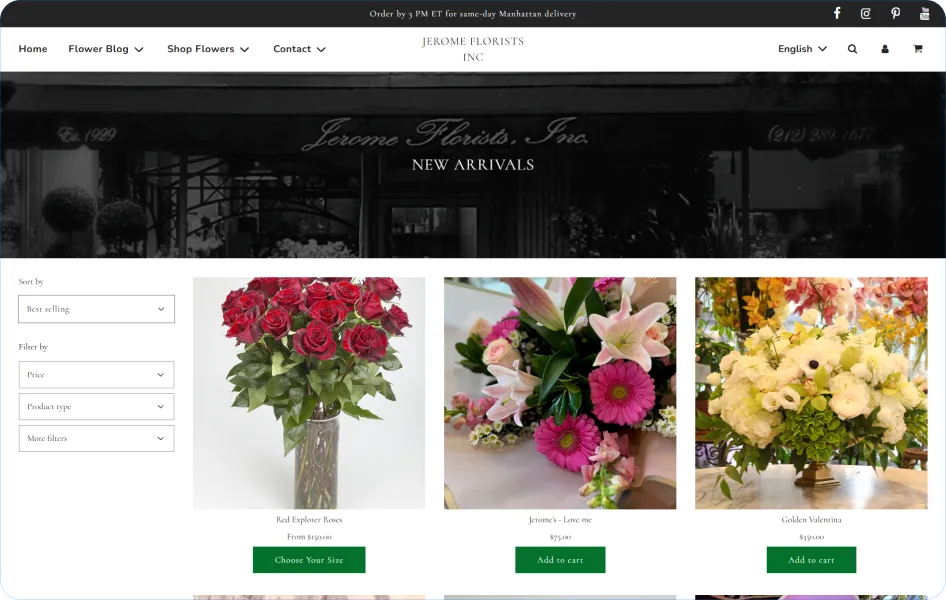Expand the Contact menu
946x600 pixels.
[x=299, y=49]
